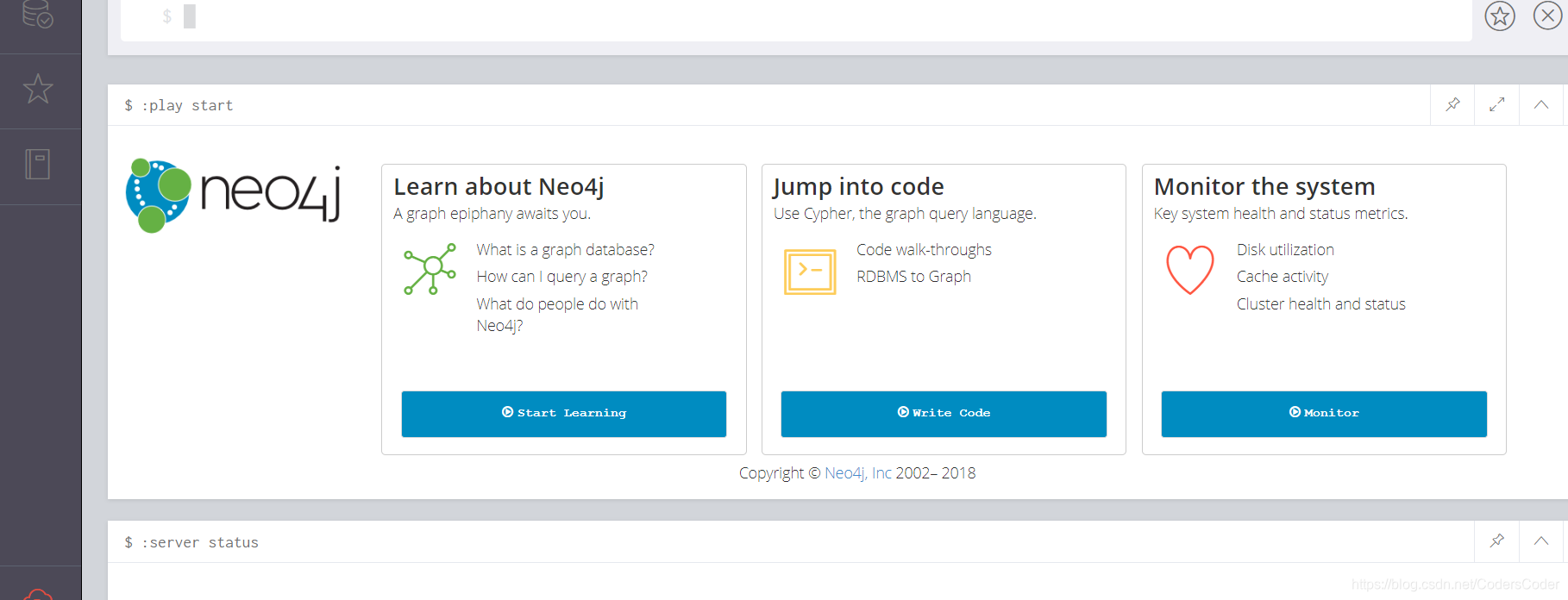This screenshot has width=1568, height=600.
Task: Click the favorite star beside the editor
Action: pos(1500,16)
